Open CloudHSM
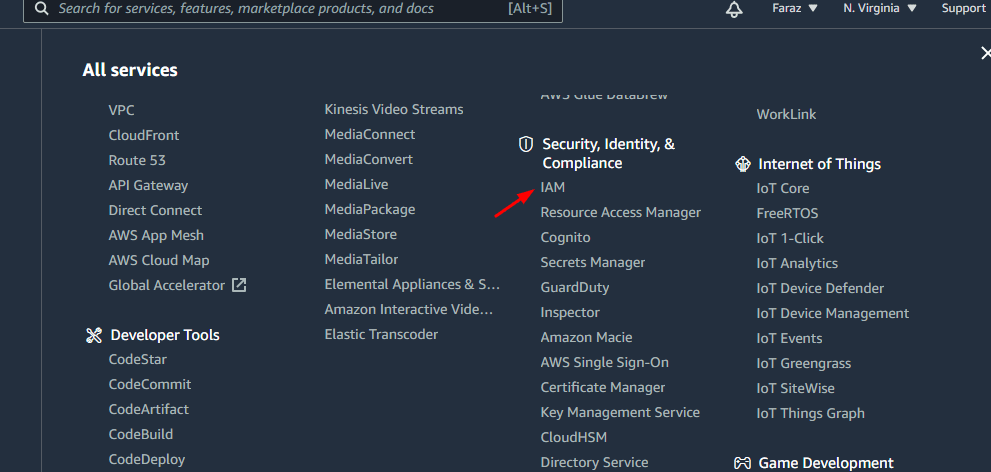The width and height of the screenshot is (991, 472). point(573,437)
